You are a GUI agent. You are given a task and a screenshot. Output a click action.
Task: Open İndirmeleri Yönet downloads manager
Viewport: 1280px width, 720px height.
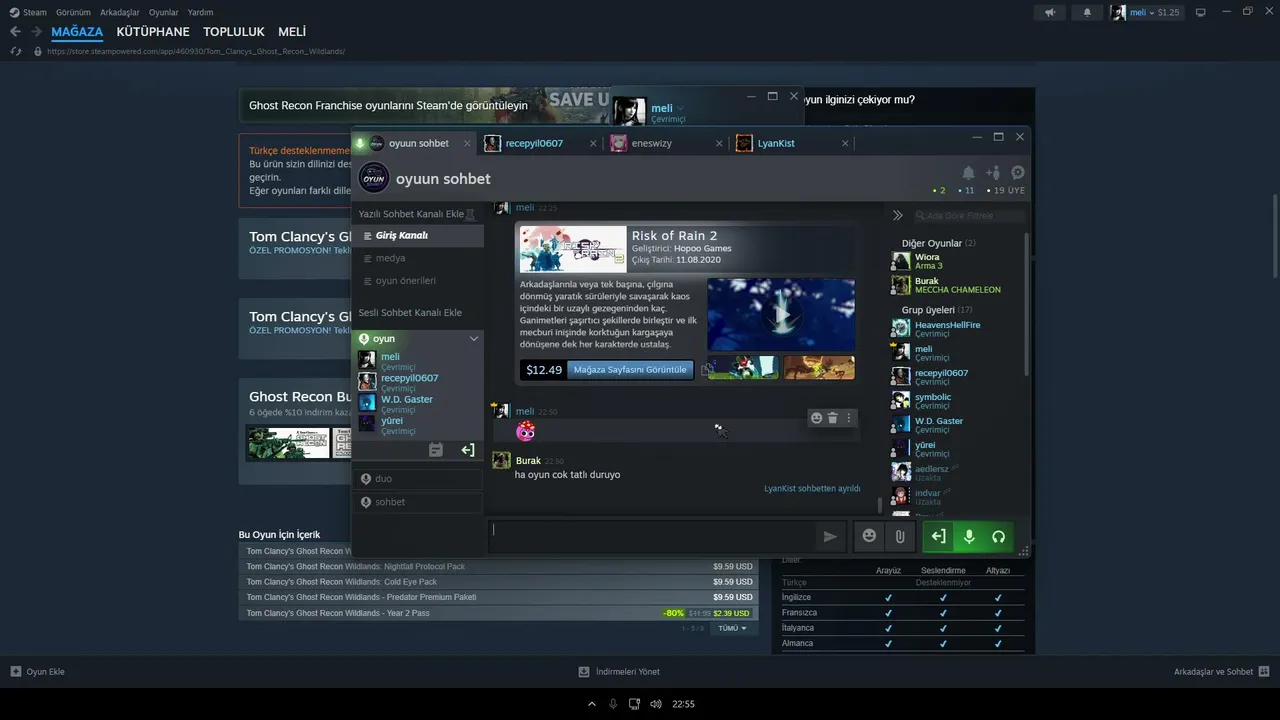pos(619,672)
